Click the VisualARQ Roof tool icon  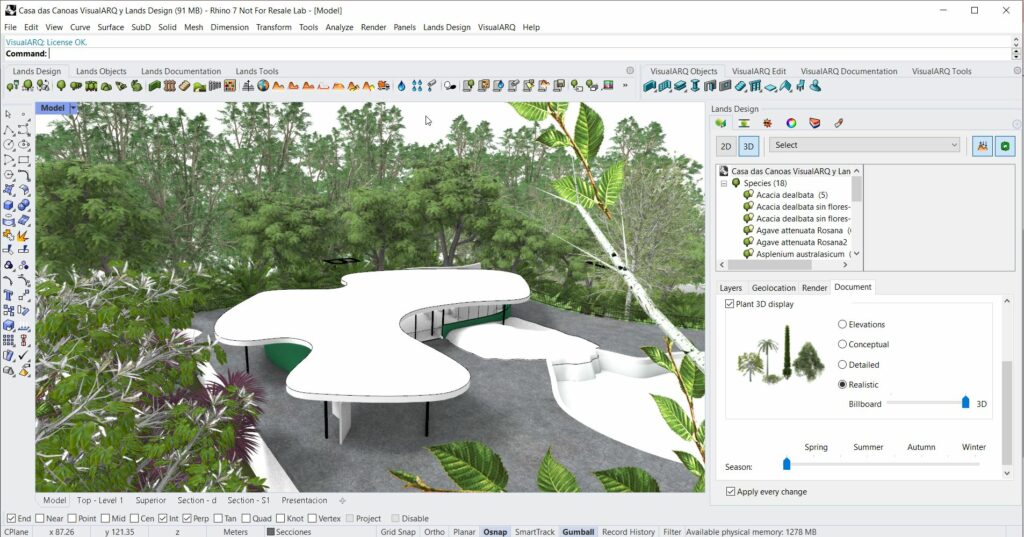point(785,86)
